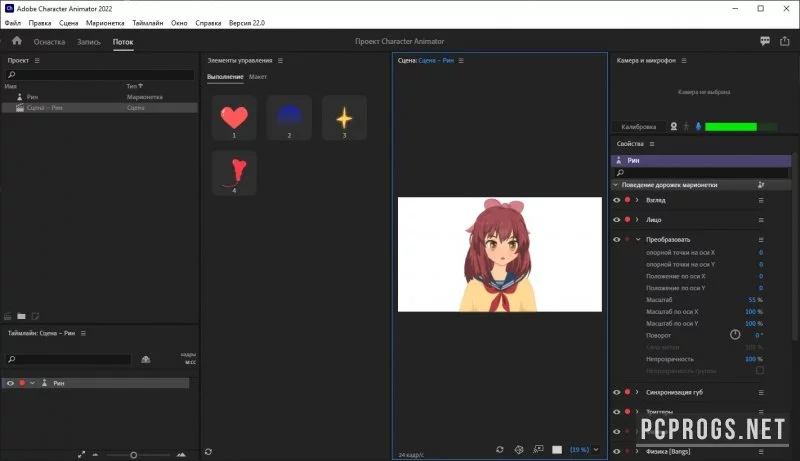Open the Марионетка menu
800x461 pixels.
point(105,23)
